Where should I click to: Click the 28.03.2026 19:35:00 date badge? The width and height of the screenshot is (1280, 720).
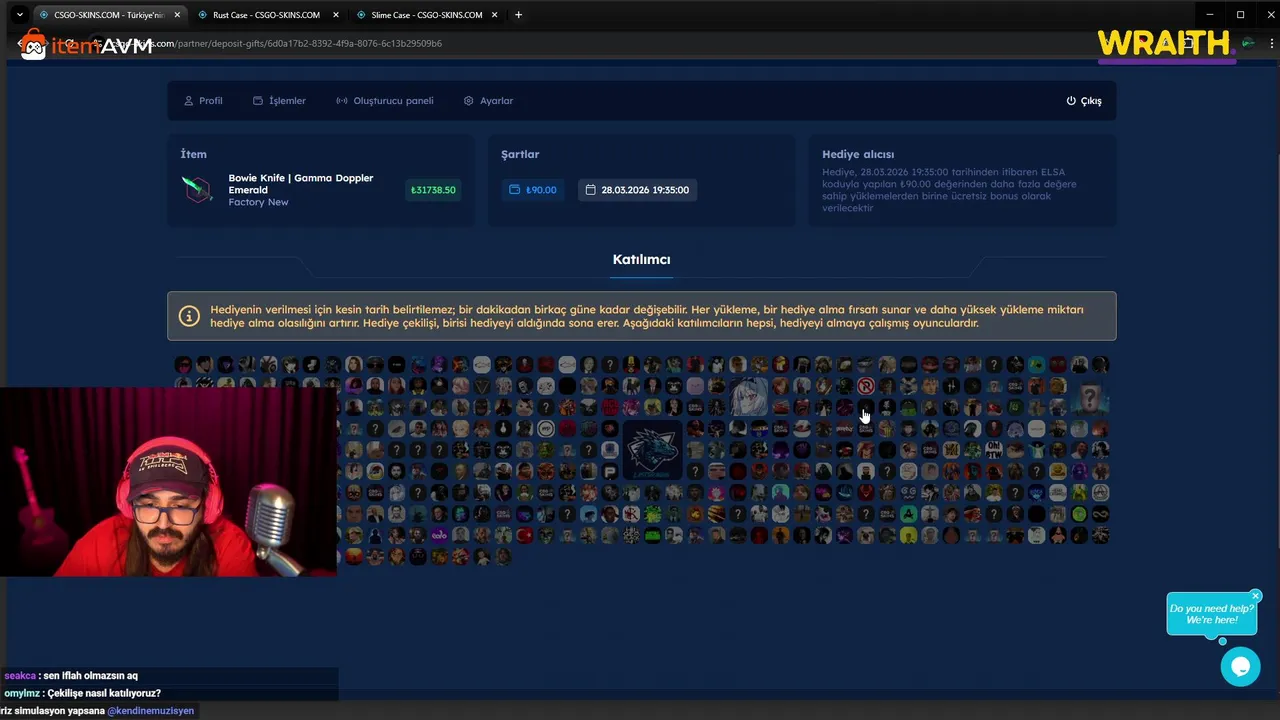[x=637, y=190]
